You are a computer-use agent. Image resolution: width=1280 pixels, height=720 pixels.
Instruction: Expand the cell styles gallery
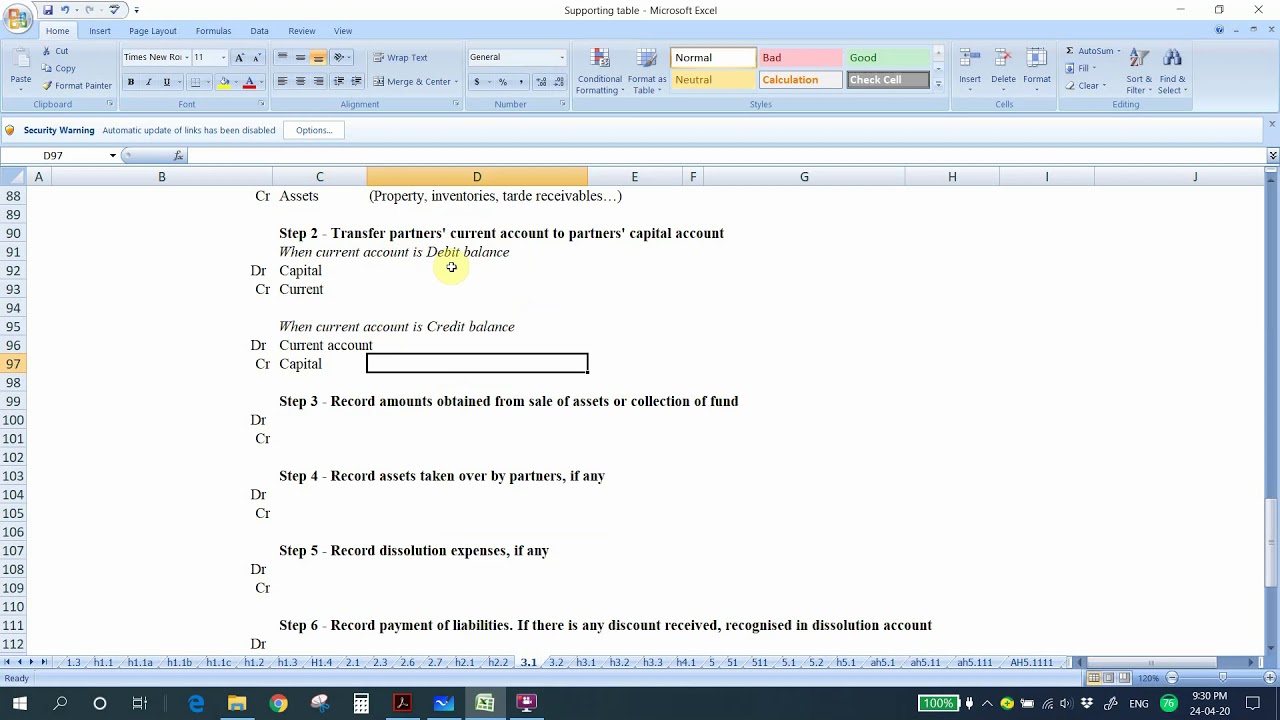[x=938, y=85]
